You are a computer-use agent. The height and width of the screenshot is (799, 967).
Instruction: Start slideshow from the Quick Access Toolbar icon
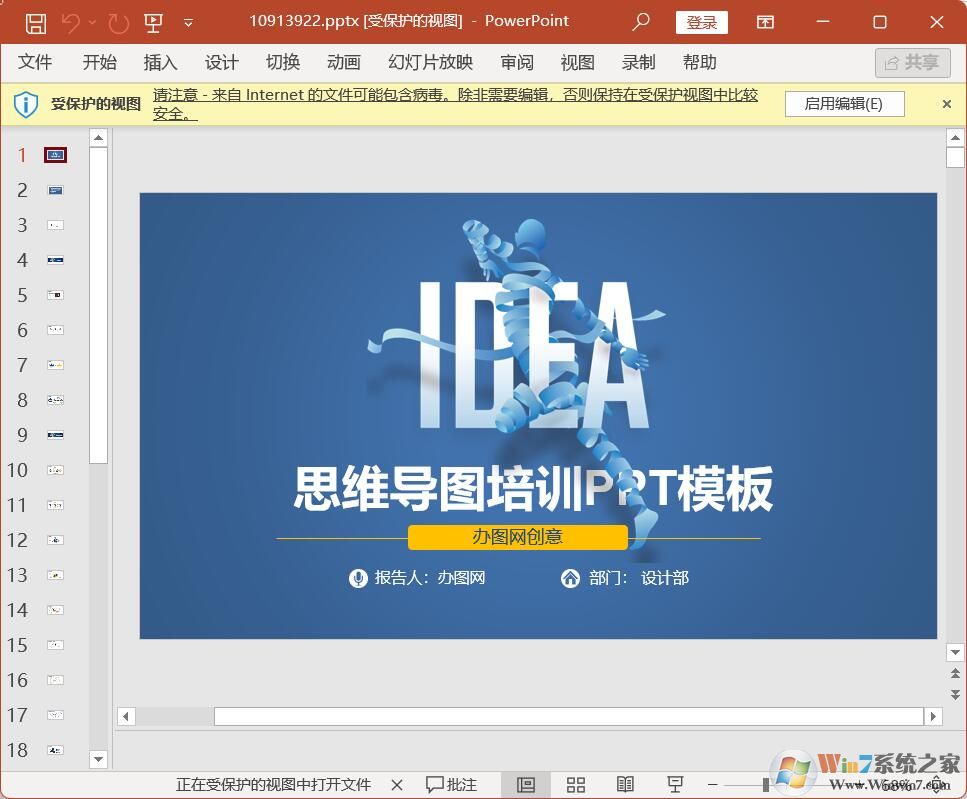(153, 21)
